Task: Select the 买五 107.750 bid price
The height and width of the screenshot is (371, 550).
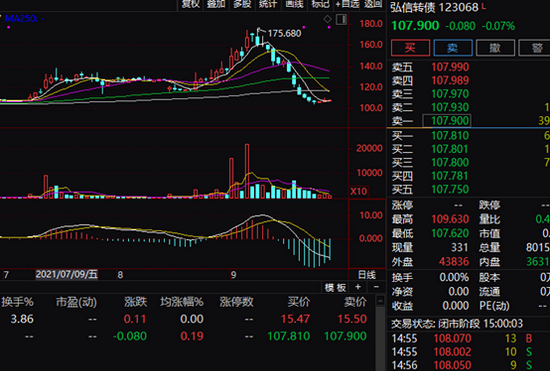Action: [x=450, y=189]
